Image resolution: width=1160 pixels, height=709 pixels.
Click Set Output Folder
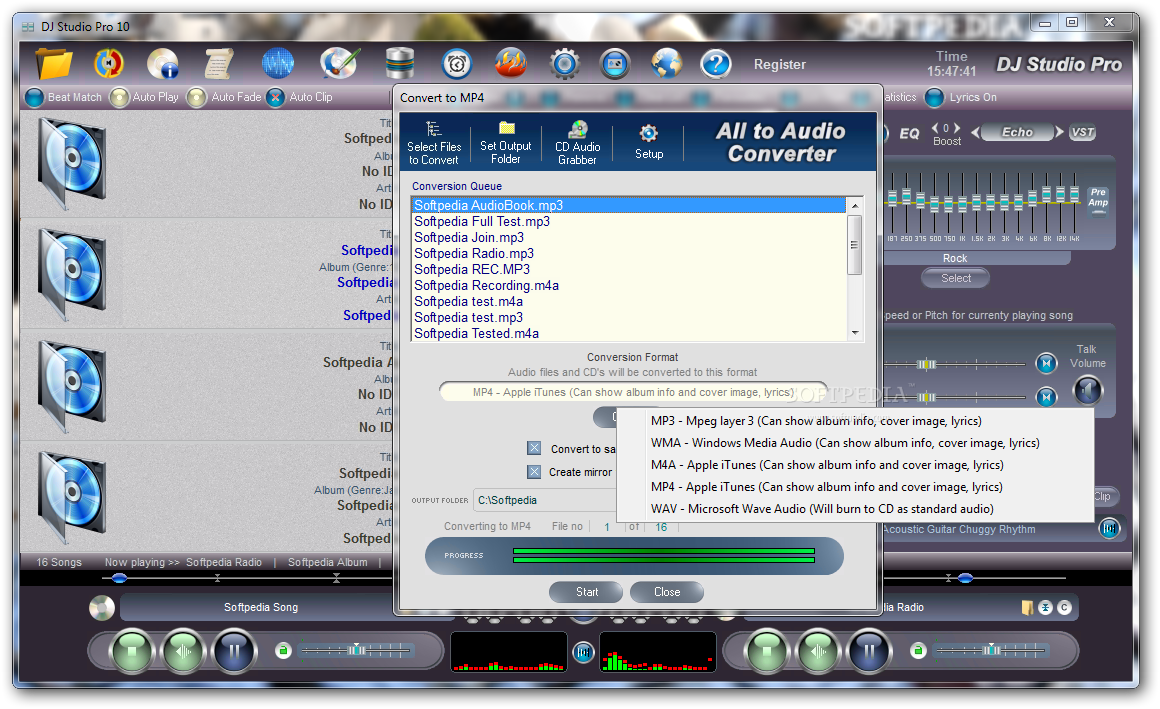[505, 143]
